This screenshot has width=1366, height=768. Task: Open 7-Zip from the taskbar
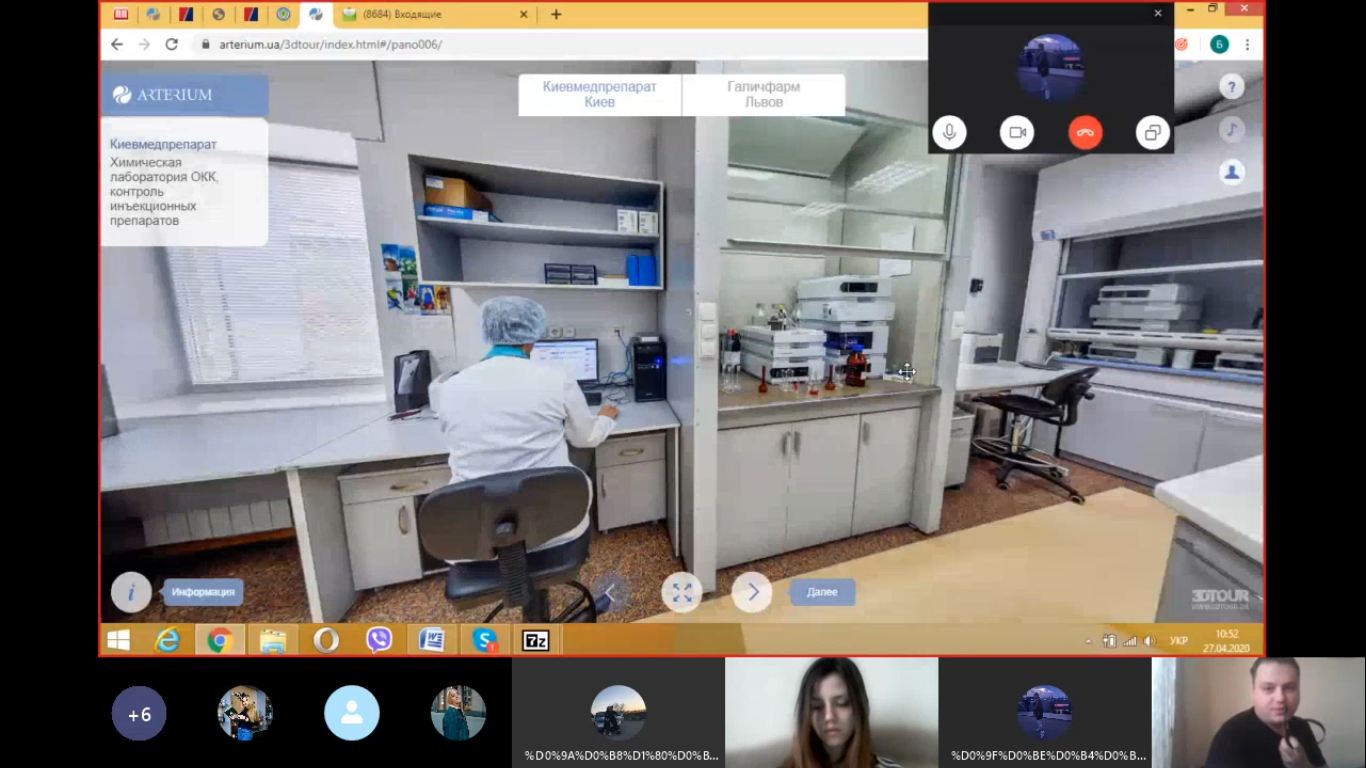pos(536,640)
